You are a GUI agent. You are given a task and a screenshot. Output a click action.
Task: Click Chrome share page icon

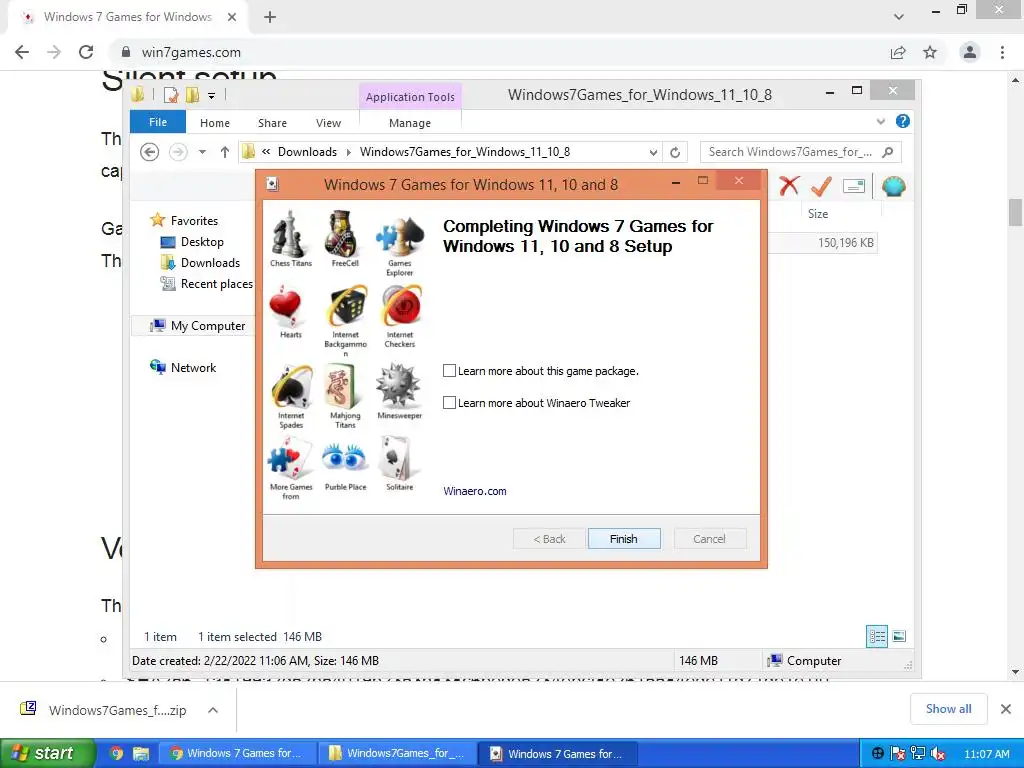[x=898, y=52]
